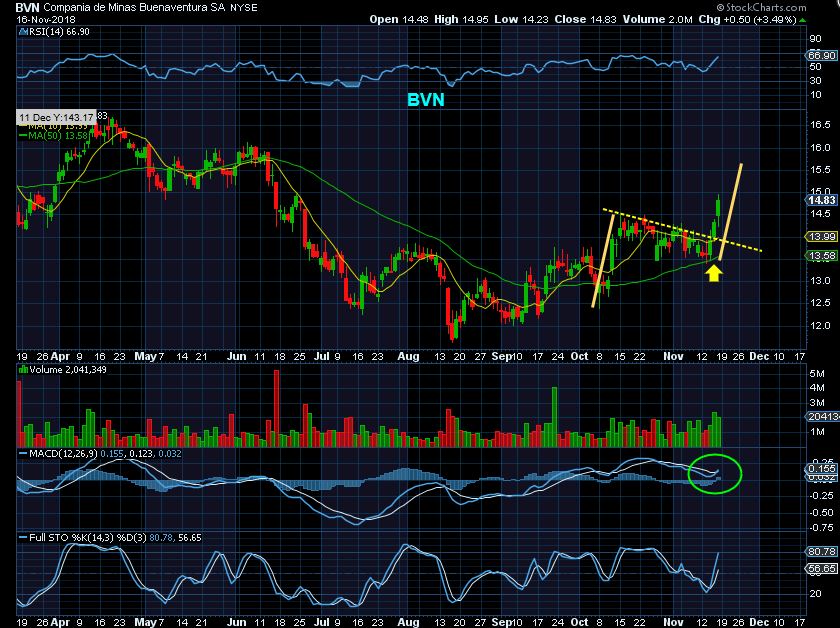Screen dimensions: 840x628
Task: Click the 11 Dec Y:143.17 crosshair tooltip
Action: coord(56,117)
